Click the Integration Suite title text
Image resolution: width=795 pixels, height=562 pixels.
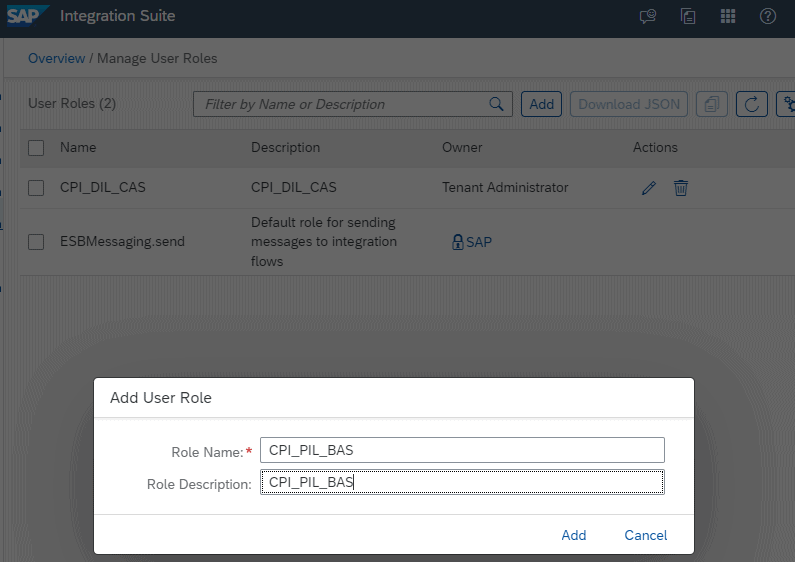pyautogui.click(x=118, y=16)
